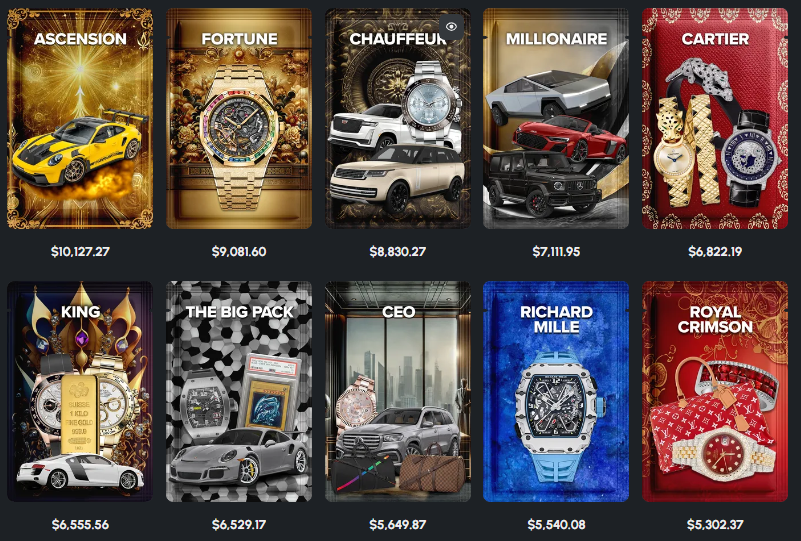
Task: Click the $10,127.27 price under Ascension
Action: 80,251
